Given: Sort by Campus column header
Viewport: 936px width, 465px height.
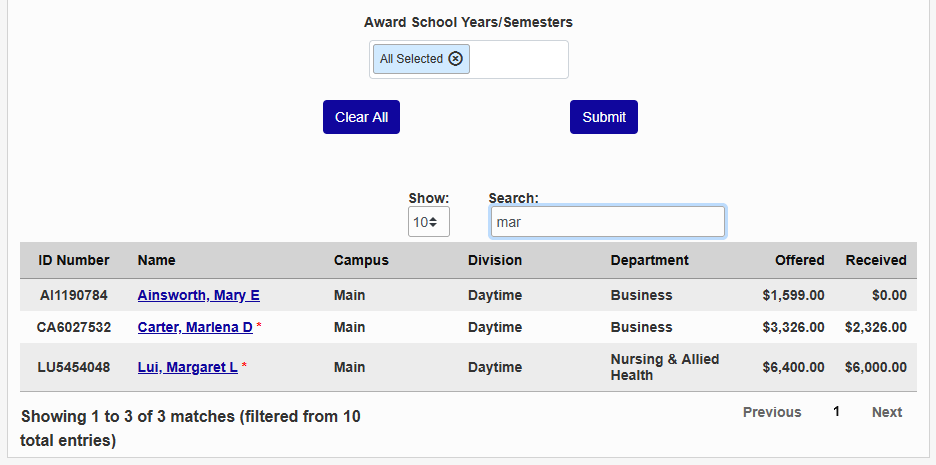Looking at the screenshot, I should click(361, 260).
